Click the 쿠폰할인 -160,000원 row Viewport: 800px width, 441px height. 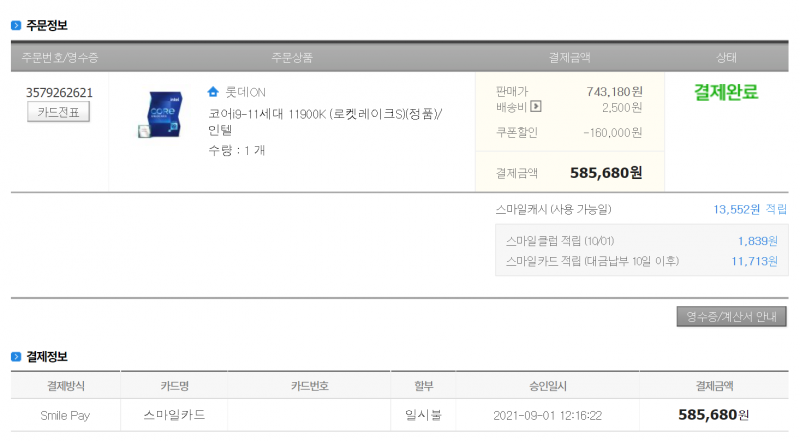point(569,133)
